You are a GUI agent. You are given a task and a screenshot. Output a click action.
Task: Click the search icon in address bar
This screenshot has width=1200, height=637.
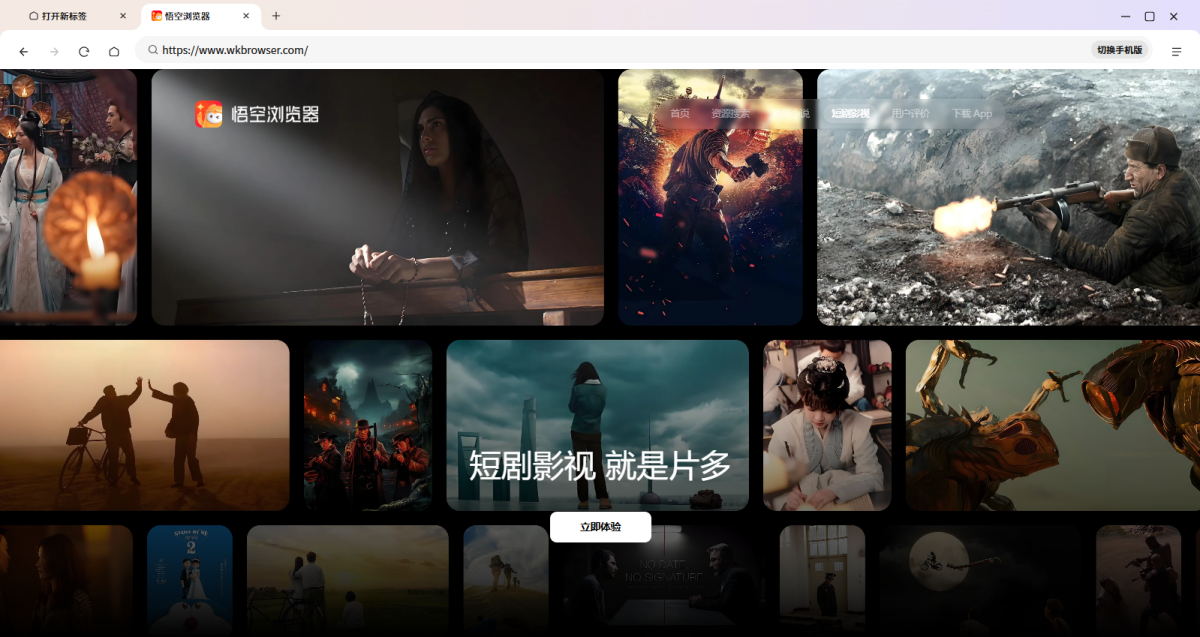point(153,50)
